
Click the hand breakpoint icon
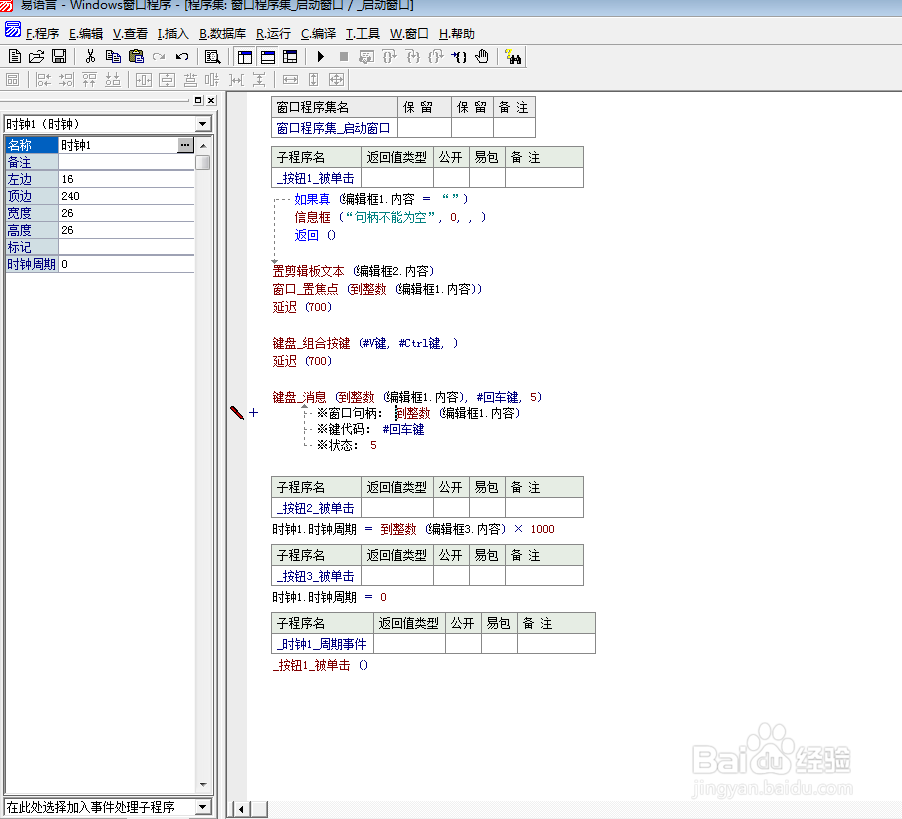[482, 56]
